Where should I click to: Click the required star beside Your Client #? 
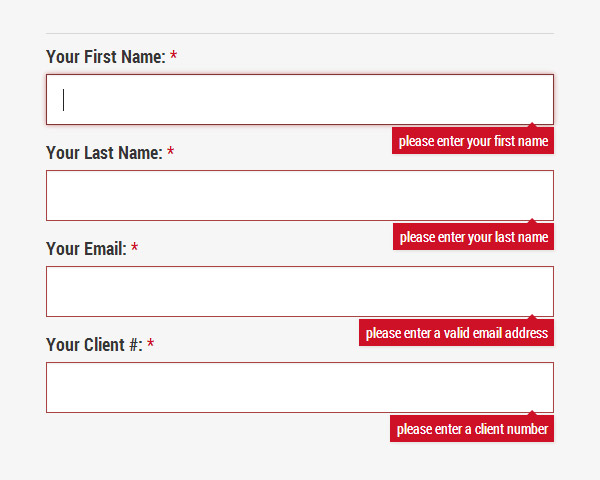tap(151, 343)
